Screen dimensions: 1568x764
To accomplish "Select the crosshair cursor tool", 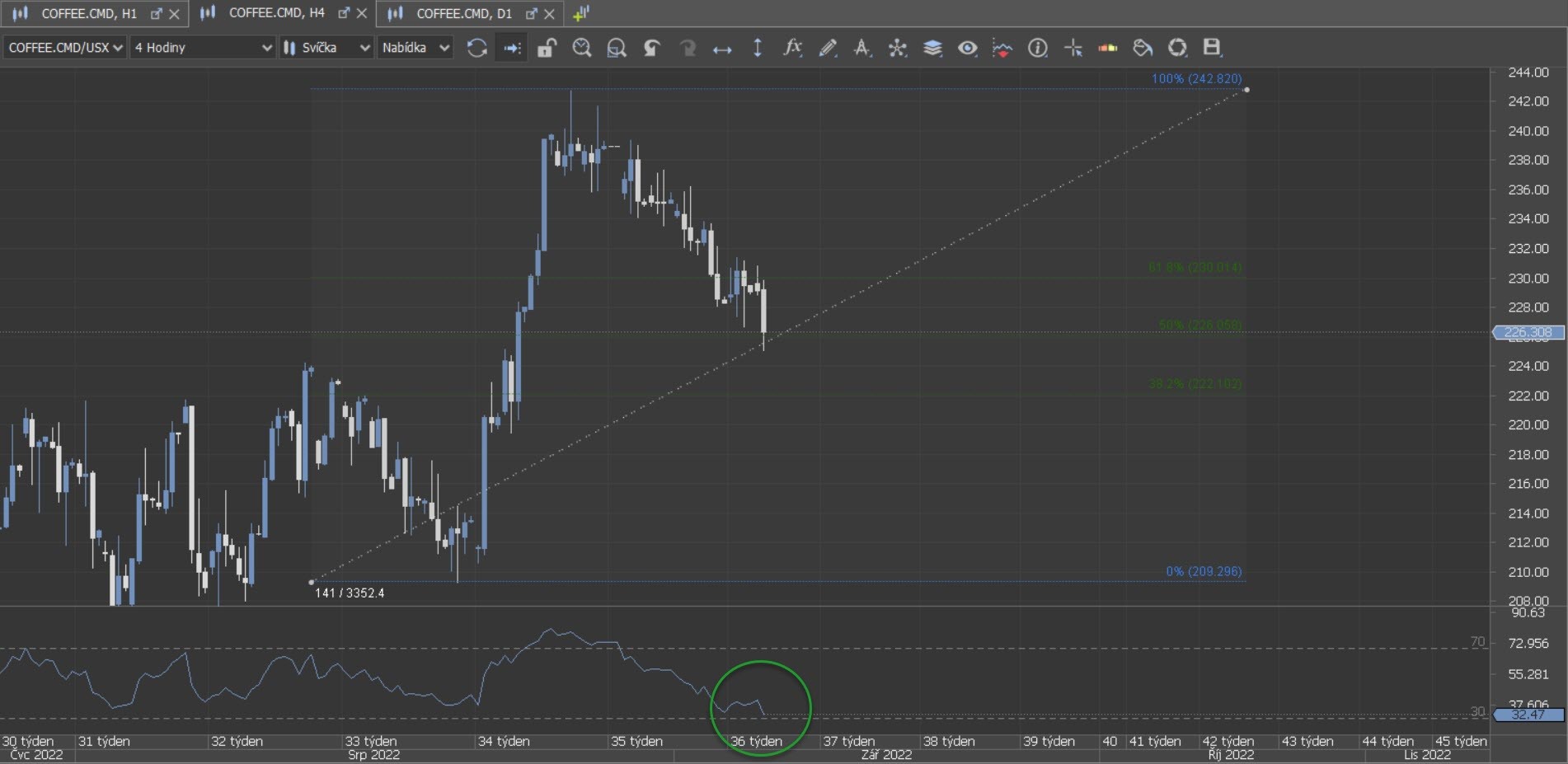I will click(1073, 48).
